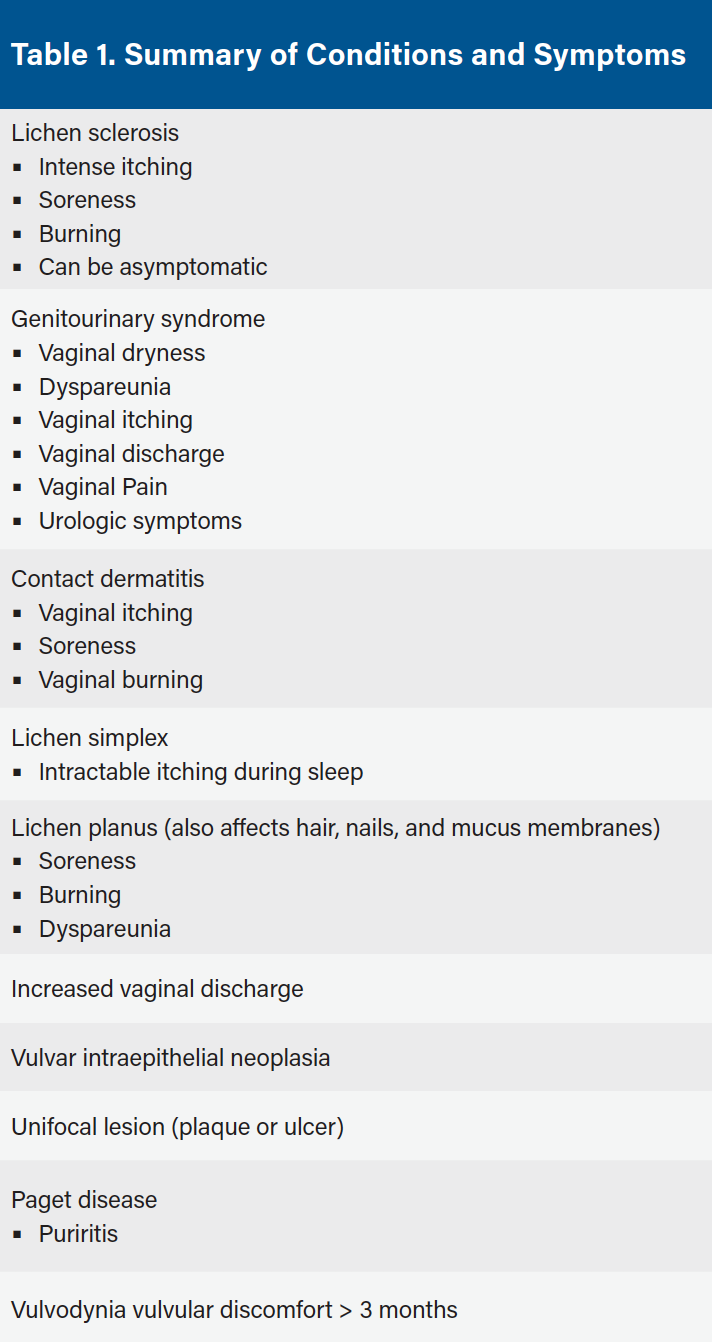712x1342 pixels.
Task: Select the 'Contact dermatitis' heading
Action: pyautogui.click(x=107, y=579)
